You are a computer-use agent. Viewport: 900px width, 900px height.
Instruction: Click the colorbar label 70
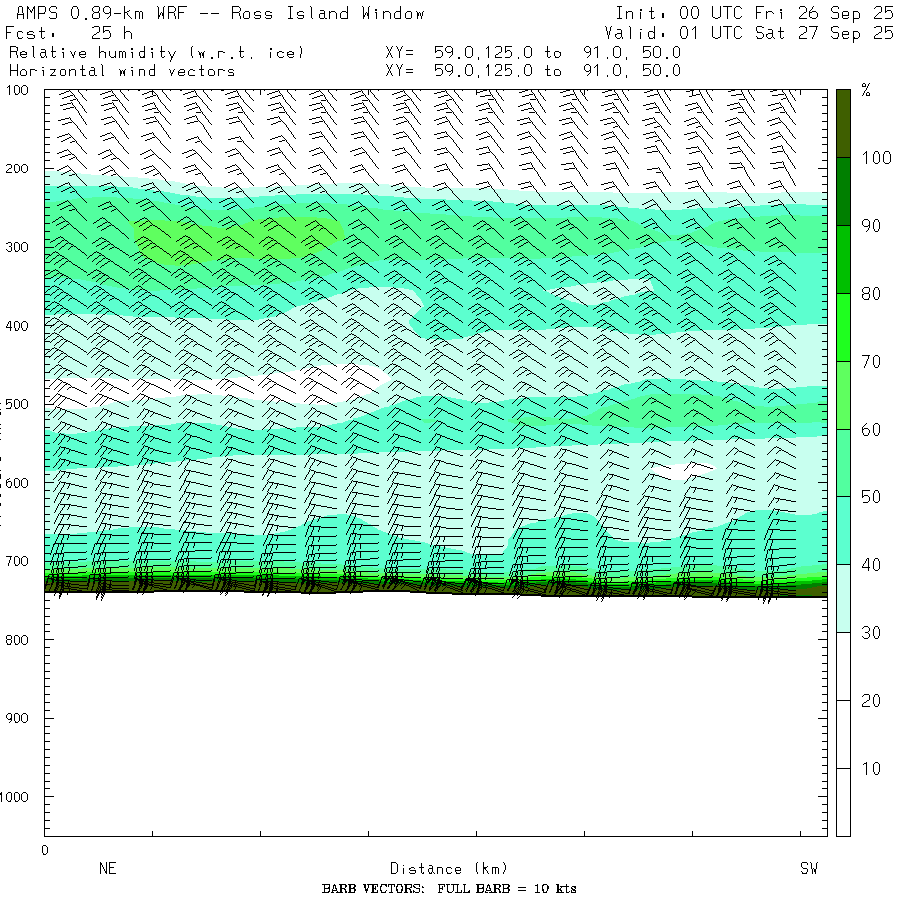(871, 362)
